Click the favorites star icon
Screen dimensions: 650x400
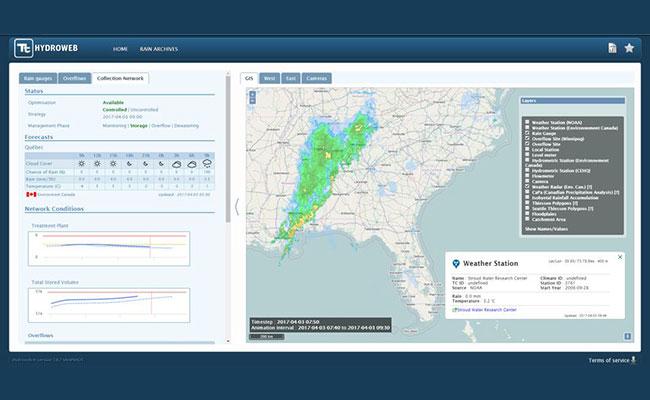pos(629,48)
